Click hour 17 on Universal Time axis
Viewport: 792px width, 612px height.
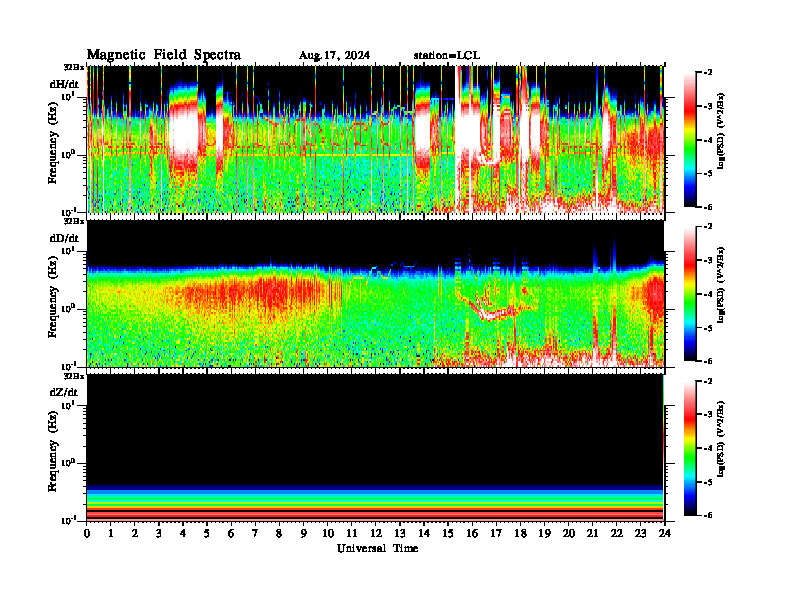coord(496,534)
